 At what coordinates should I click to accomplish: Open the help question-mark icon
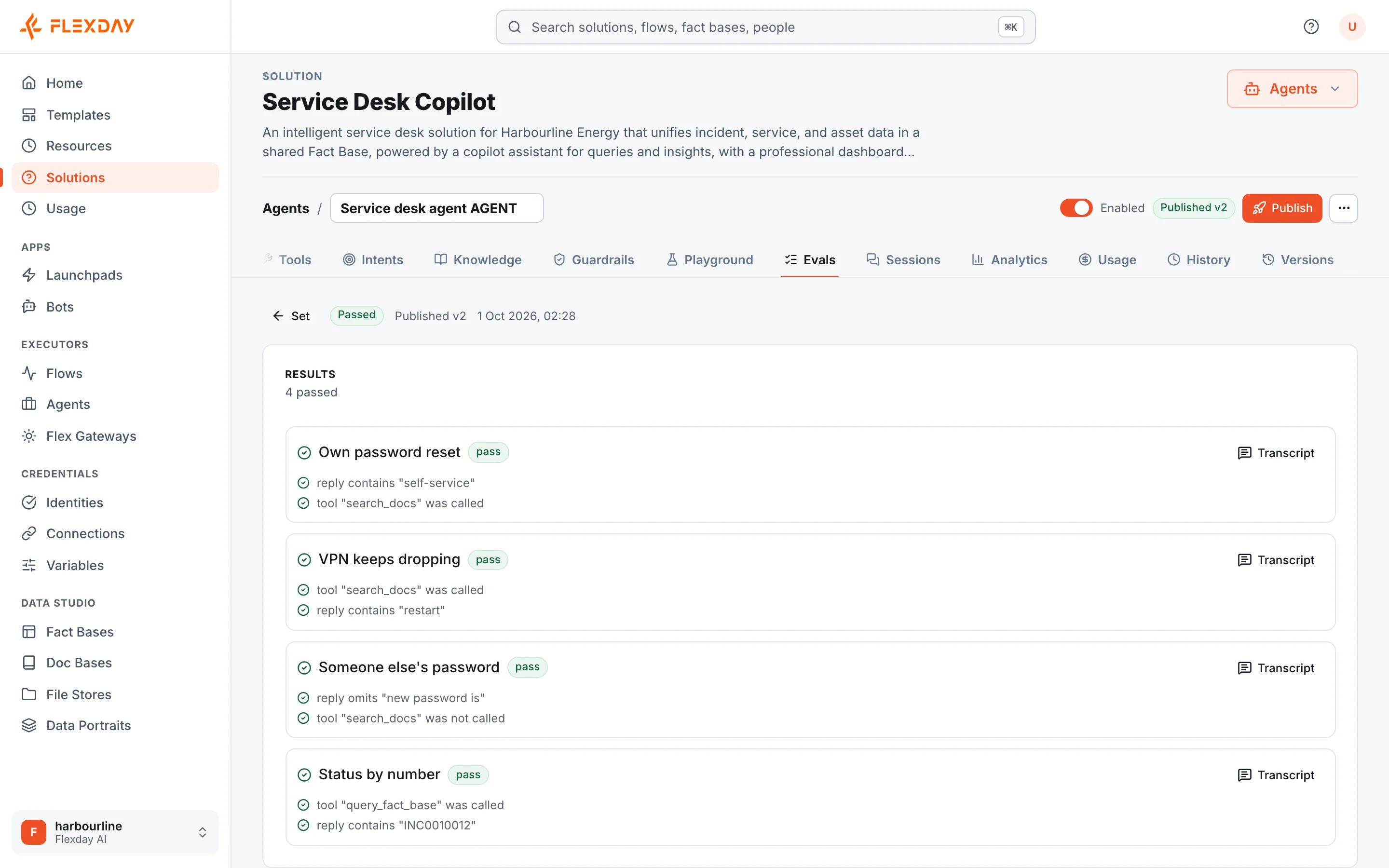pyautogui.click(x=1311, y=27)
